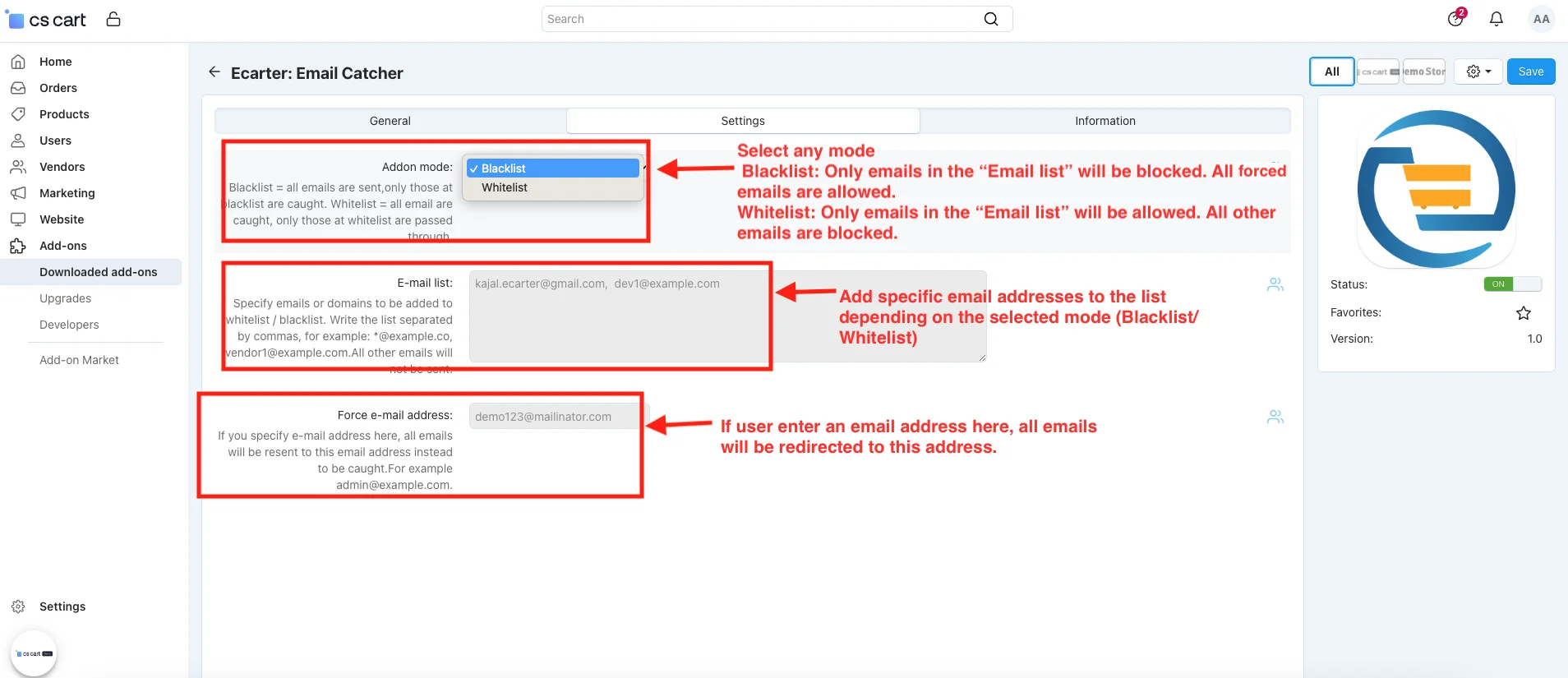
Task: Select the All storefronts button
Action: click(1331, 71)
